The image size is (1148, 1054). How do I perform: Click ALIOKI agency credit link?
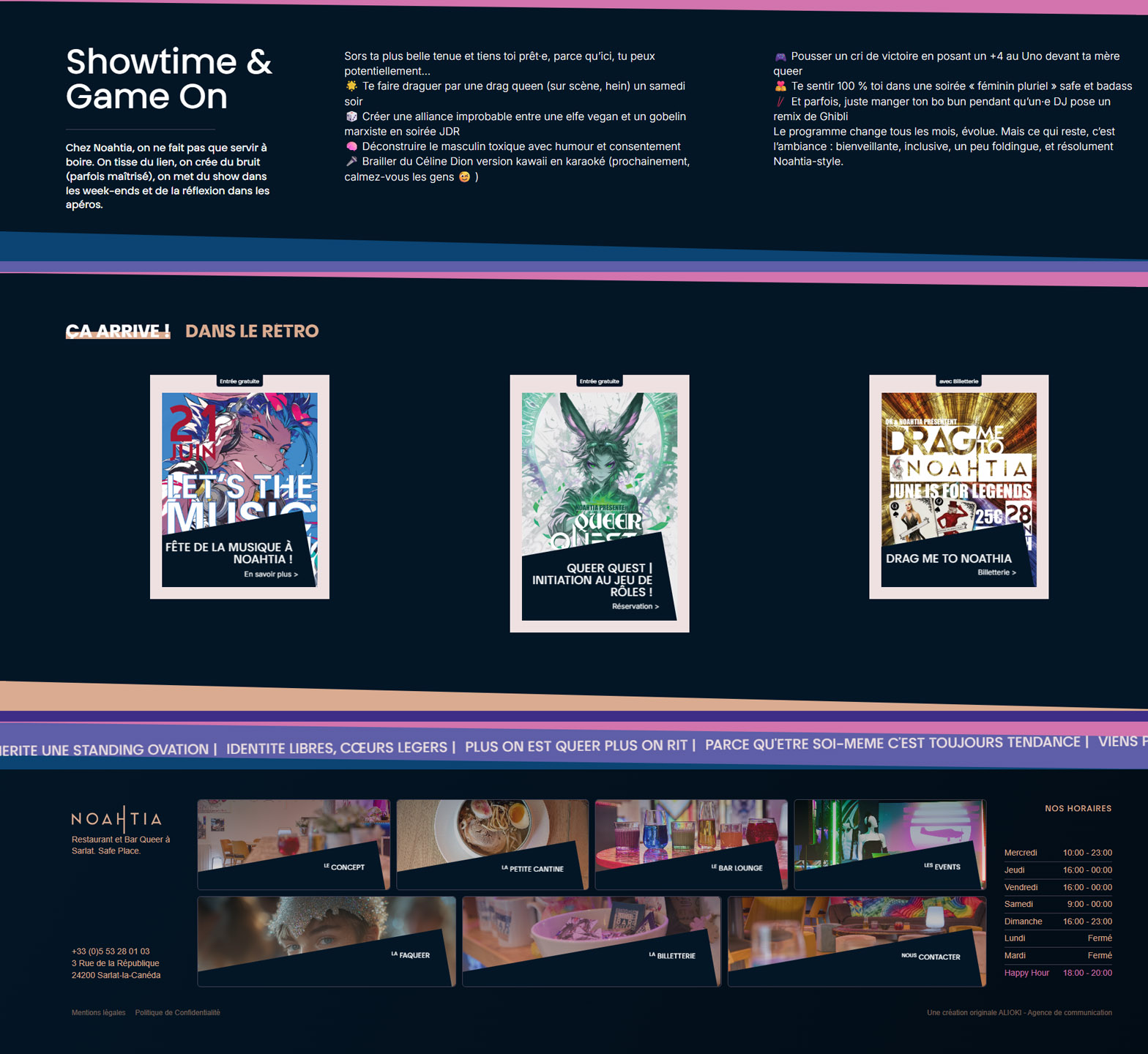coord(1019,1013)
